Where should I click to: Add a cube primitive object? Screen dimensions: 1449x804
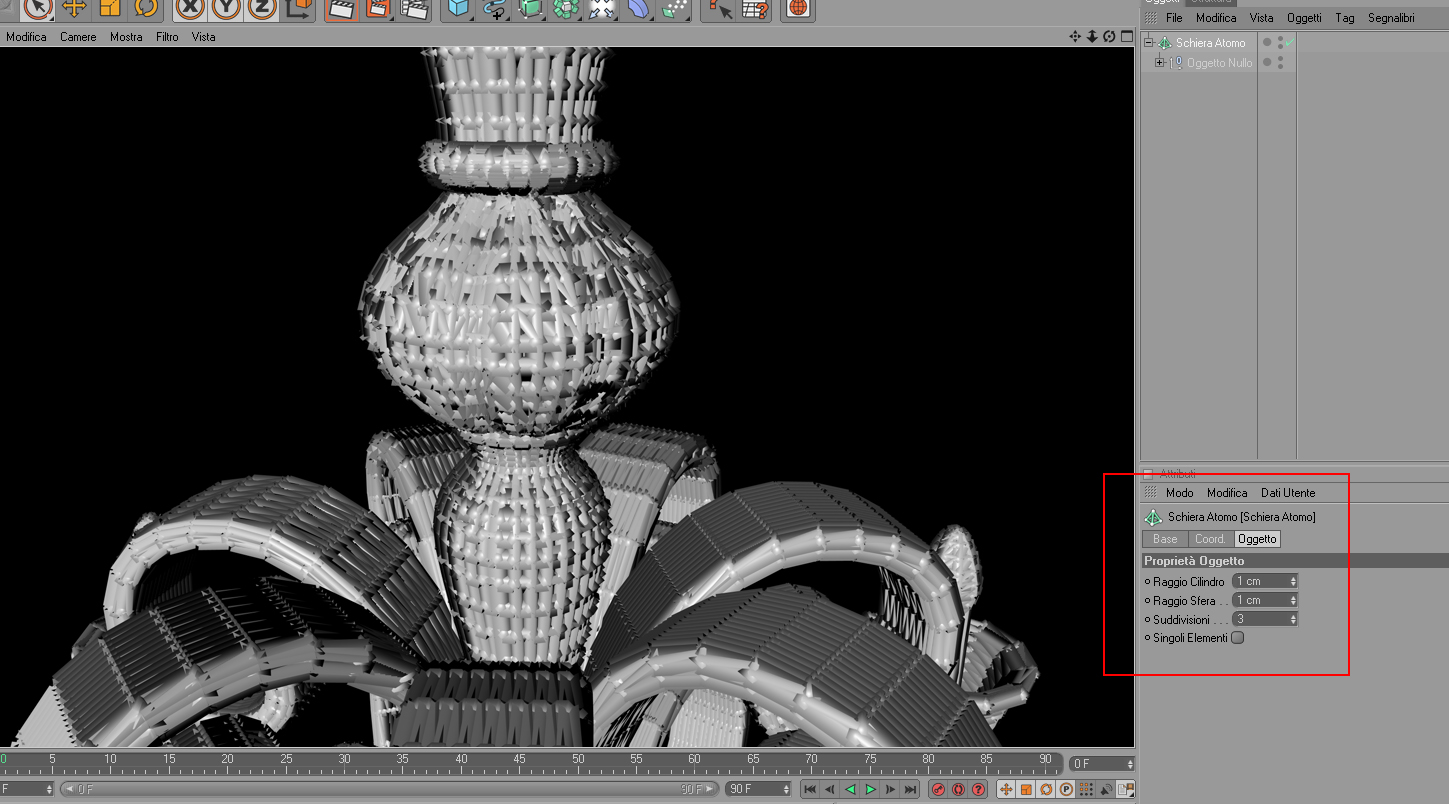tap(458, 8)
